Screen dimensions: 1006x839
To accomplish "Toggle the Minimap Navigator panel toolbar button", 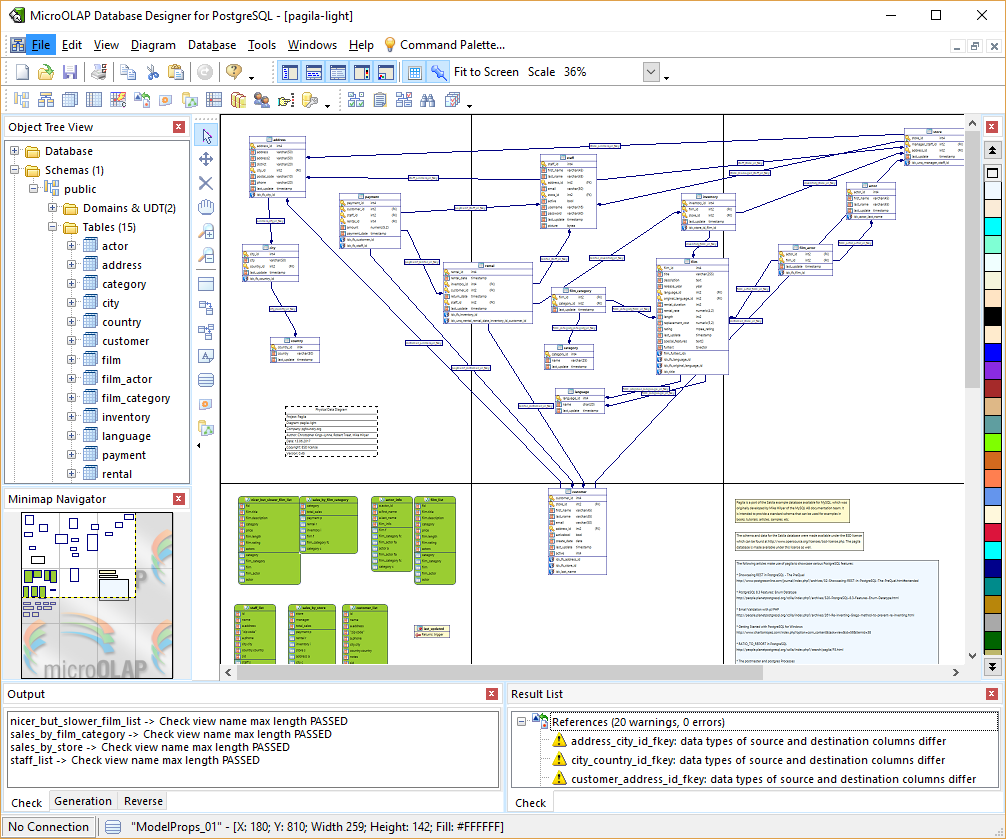I will [x=386, y=72].
